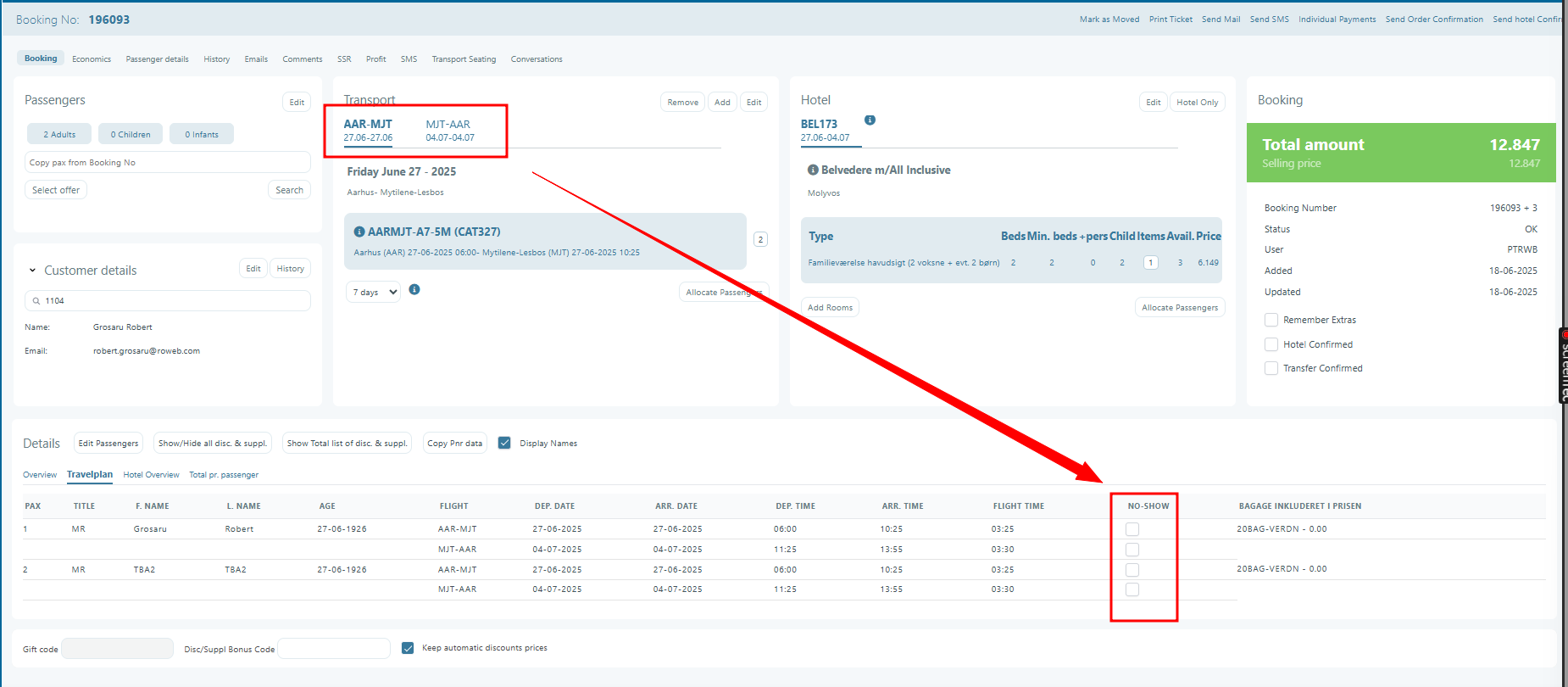Viewport: 1568px width, 687px height.
Task: Open the 2 Adults passenger selector
Action: [x=59, y=134]
